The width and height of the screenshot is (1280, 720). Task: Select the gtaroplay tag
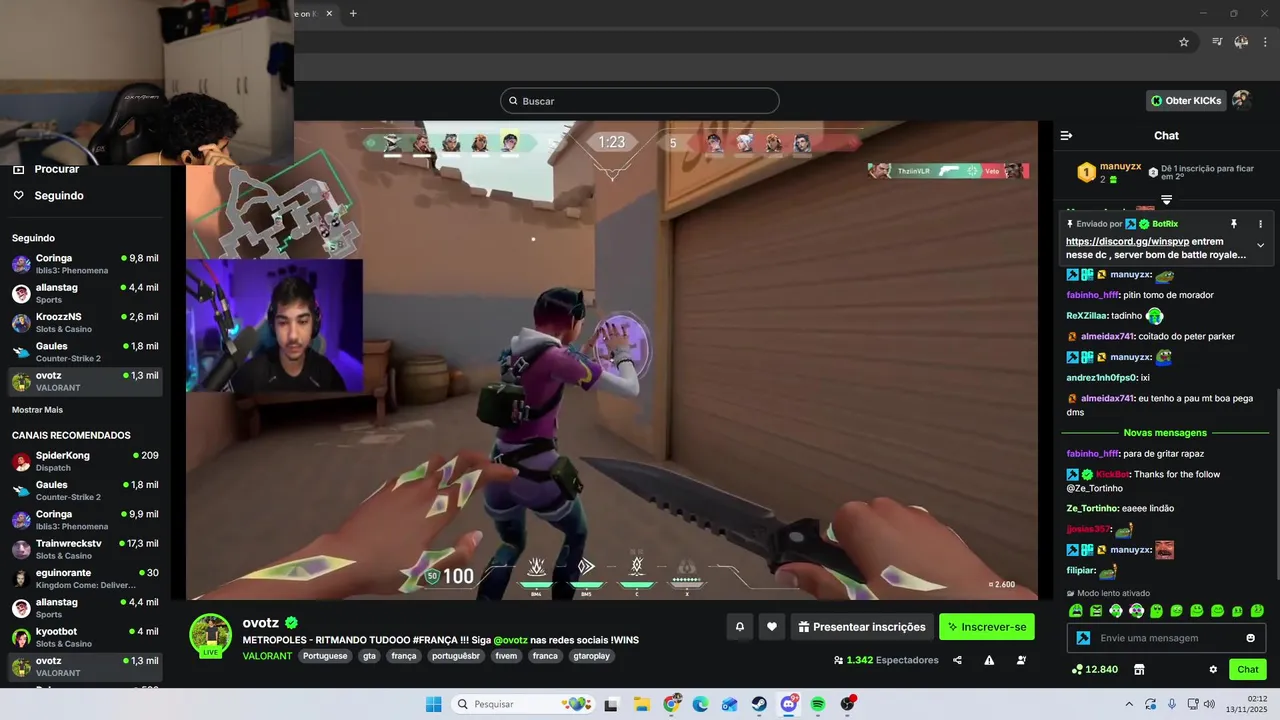click(x=591, y=656)
